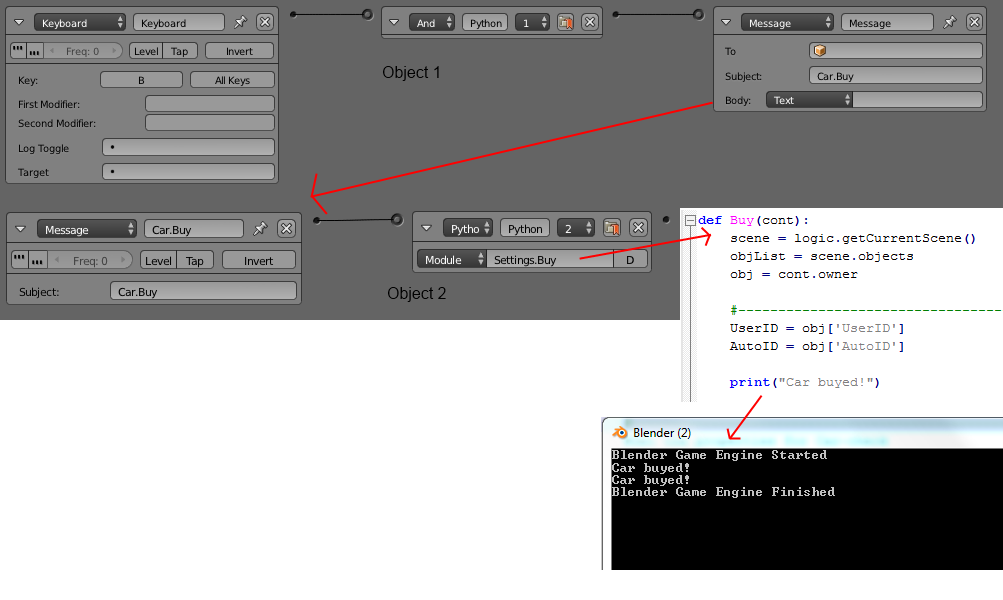Open Keyboard sensor type dropdown
The height and width of the screenshot is (600, 1003).
point(80,23)
